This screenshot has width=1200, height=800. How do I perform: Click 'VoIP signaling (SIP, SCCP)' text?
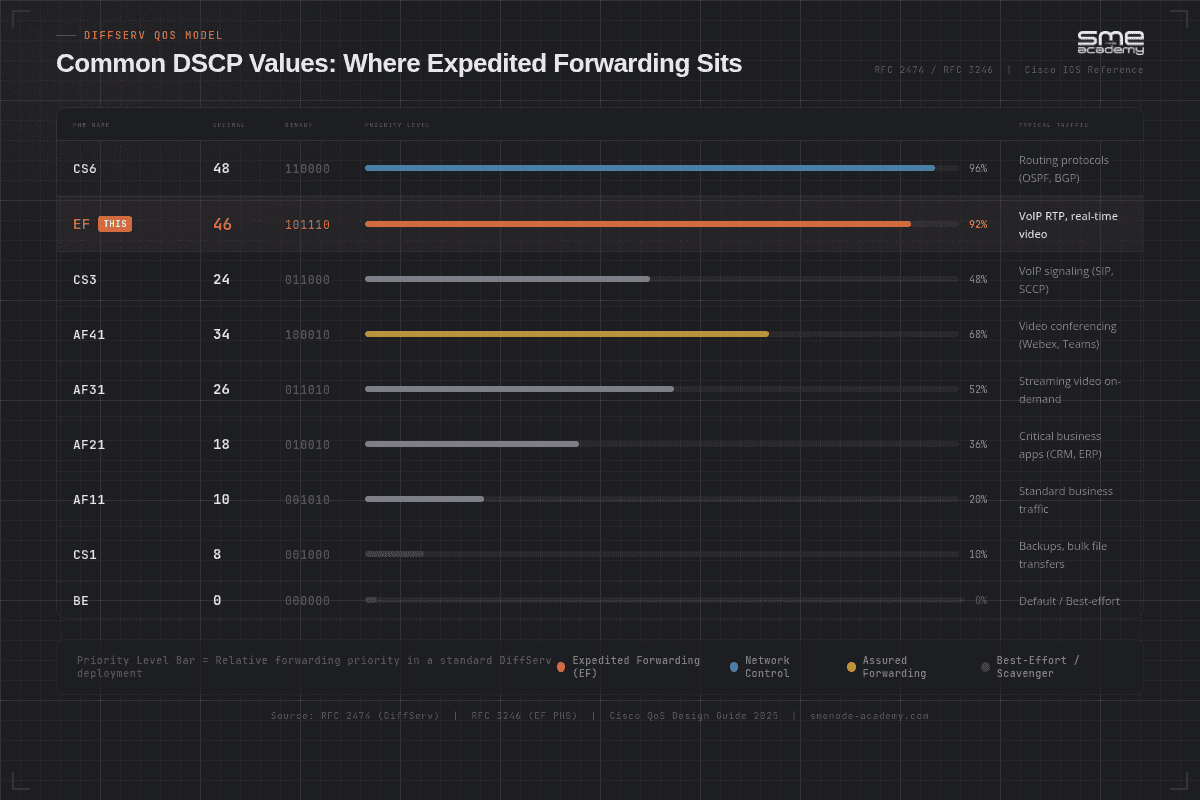pos(1066,279)
